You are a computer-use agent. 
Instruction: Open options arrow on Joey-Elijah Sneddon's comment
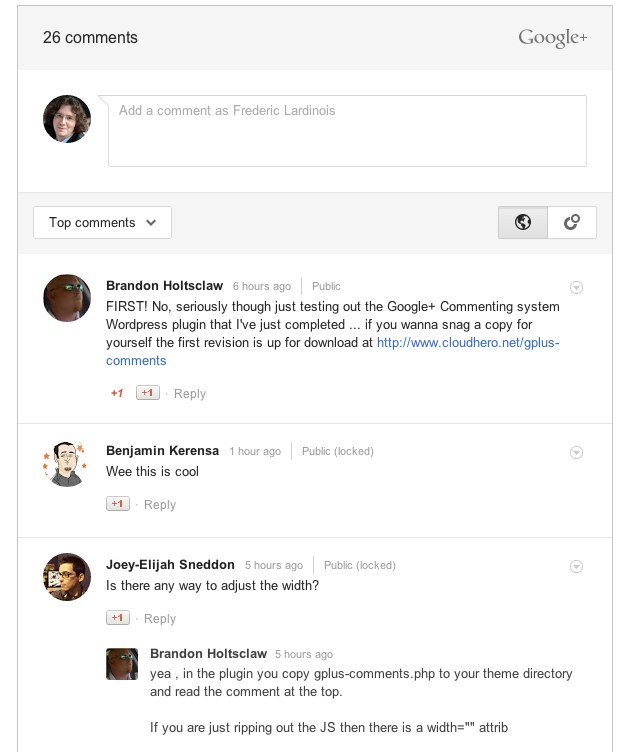[x=576, y=567]
